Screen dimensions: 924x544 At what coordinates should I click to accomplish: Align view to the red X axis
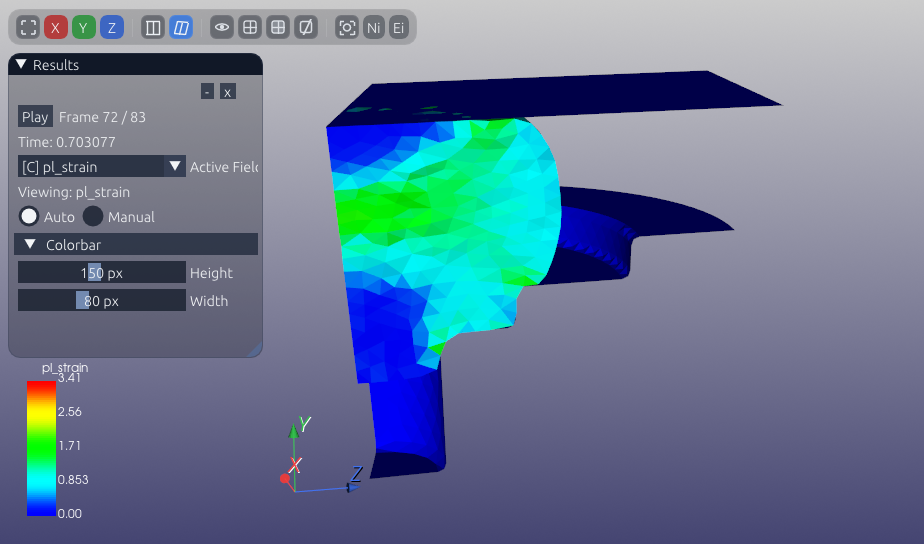point(55,27)
